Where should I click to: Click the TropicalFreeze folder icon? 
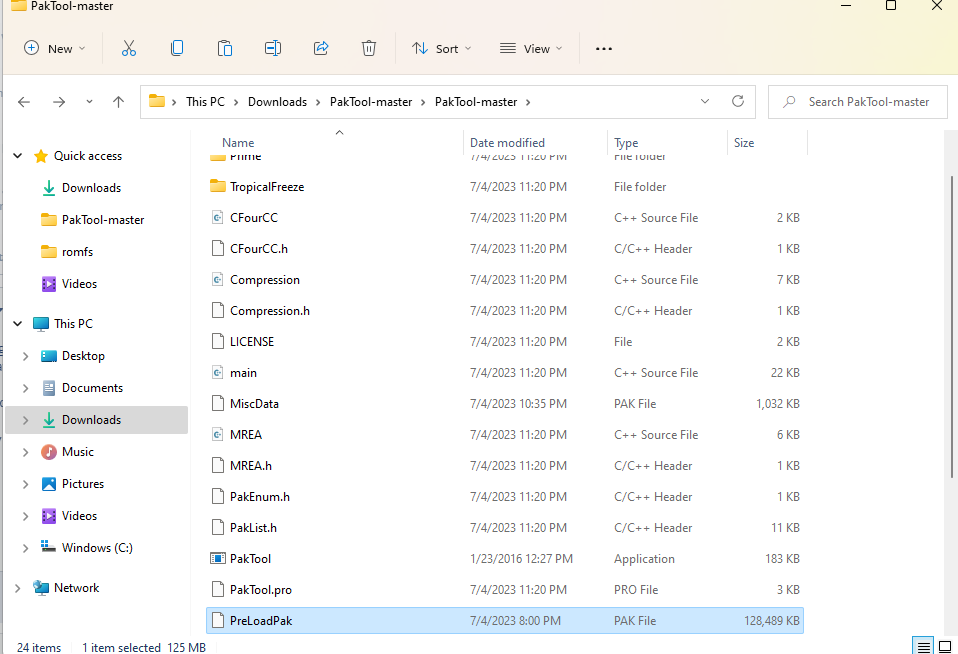(218, 186)
